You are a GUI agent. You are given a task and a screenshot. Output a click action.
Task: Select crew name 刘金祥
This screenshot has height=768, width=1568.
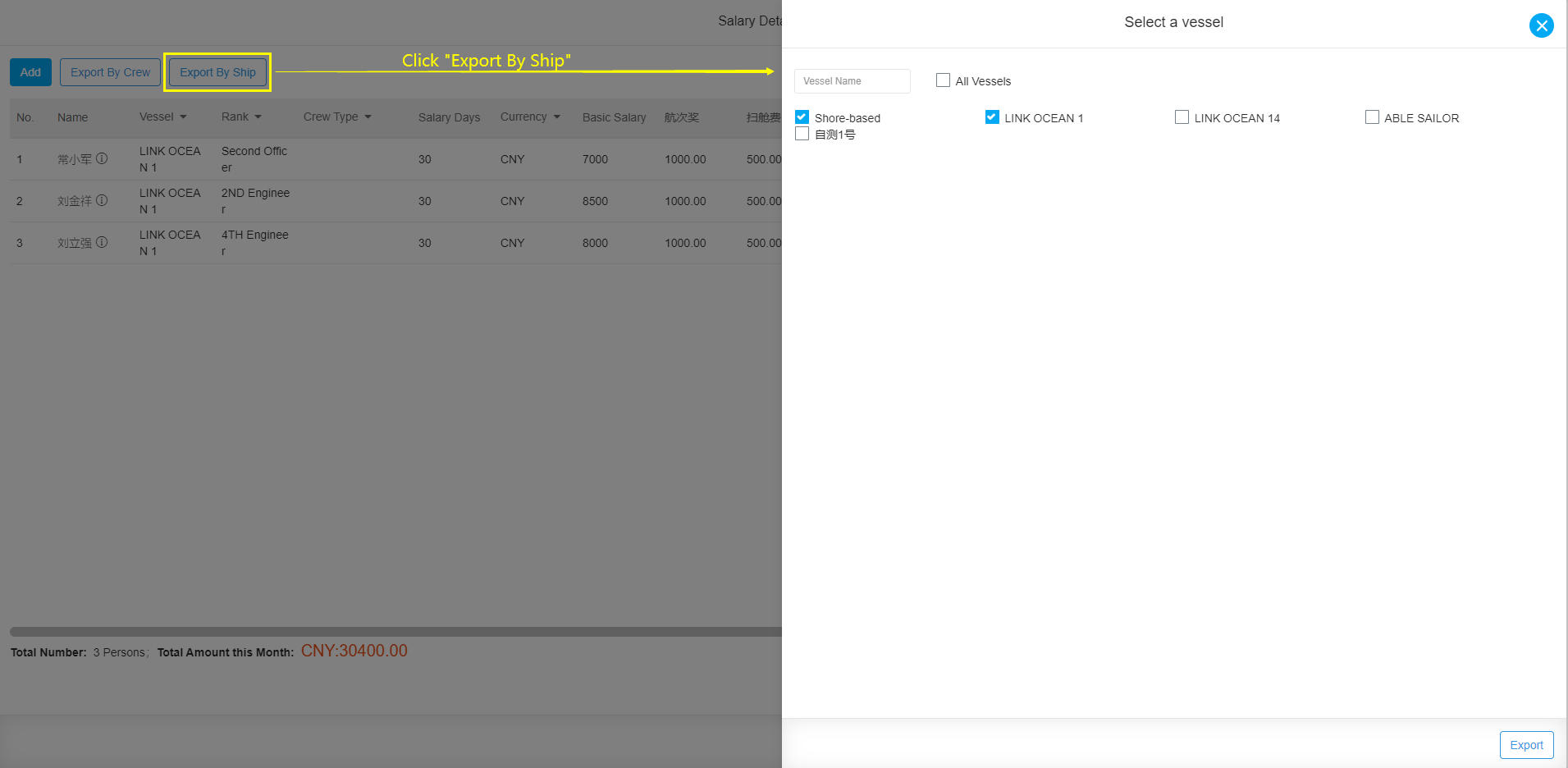coord(75,201)
